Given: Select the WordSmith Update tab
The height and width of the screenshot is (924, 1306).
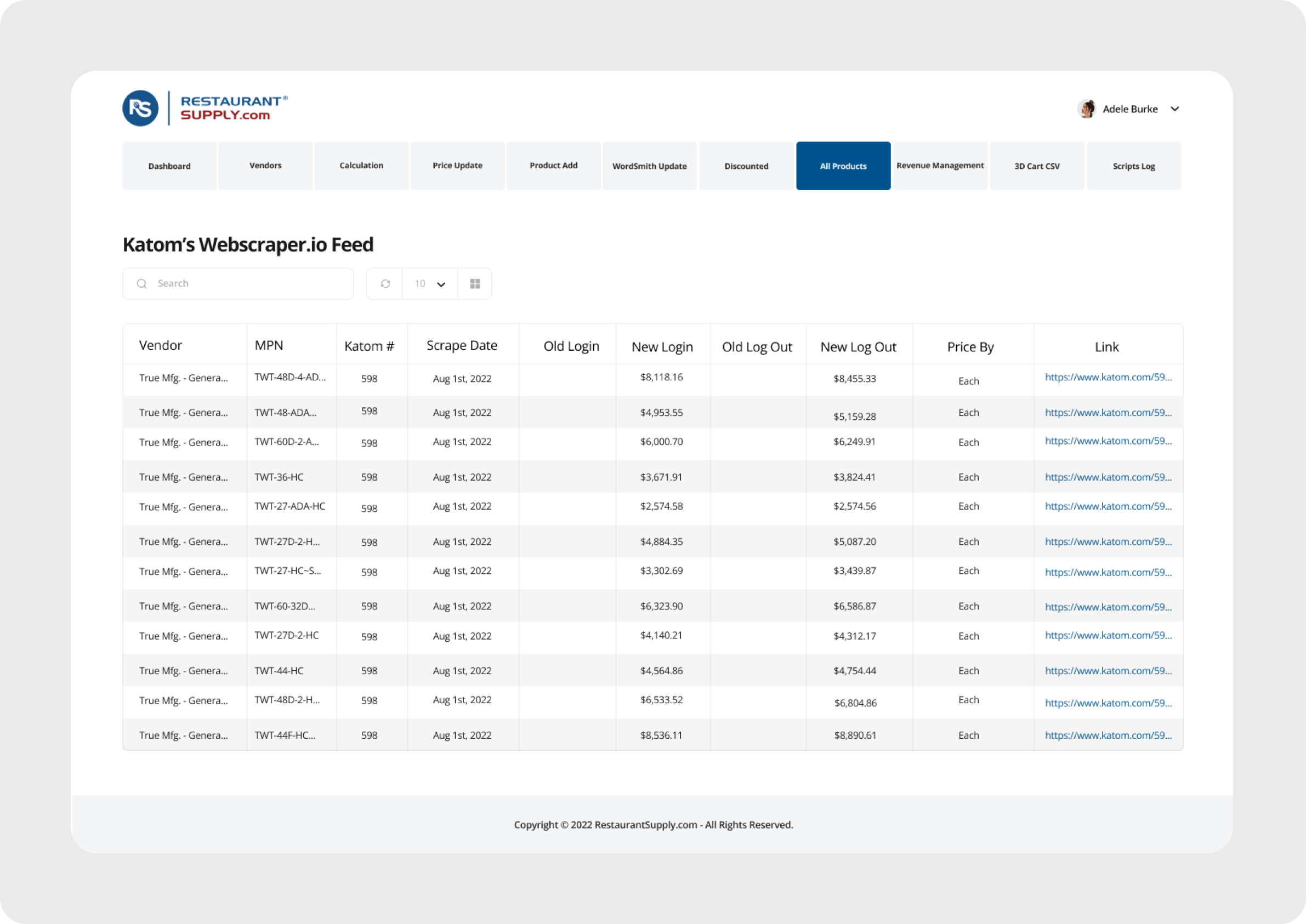Looking at the screenshot, I should pyautogui.click(x=649, y=166).
